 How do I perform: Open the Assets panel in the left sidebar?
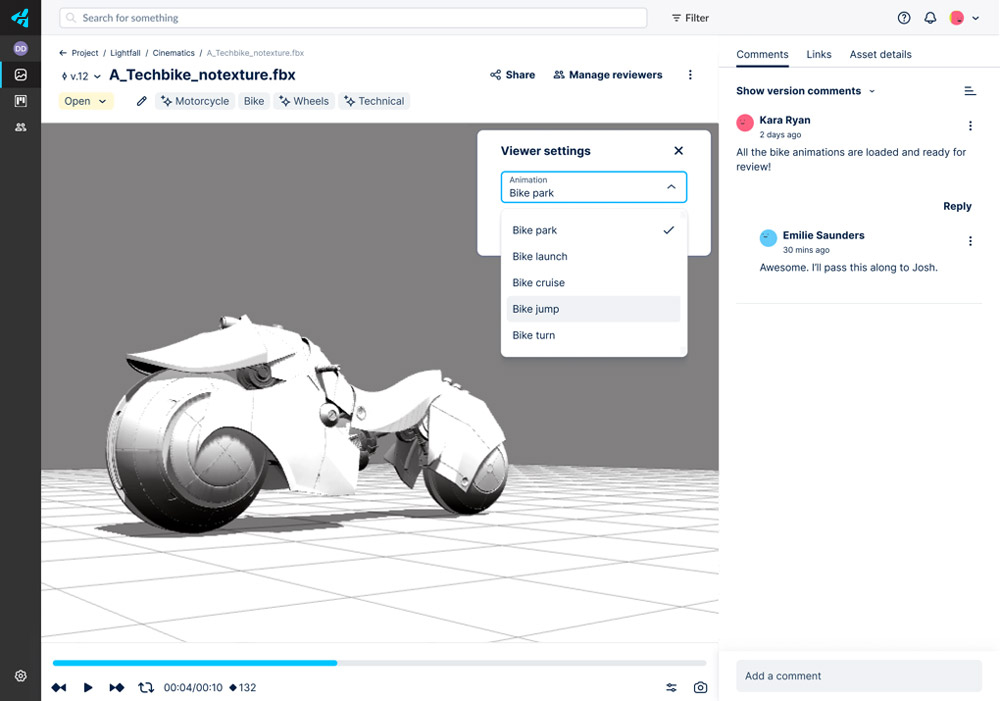[20, 74]
